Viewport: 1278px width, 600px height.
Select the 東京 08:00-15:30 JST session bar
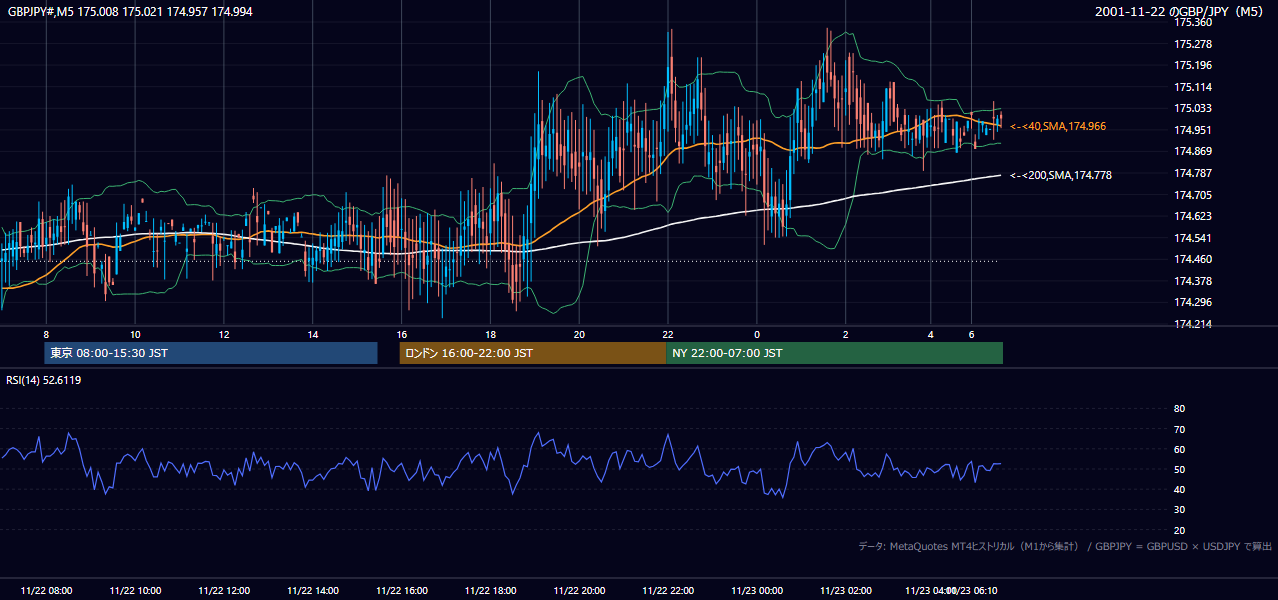(x=211, y=353)
